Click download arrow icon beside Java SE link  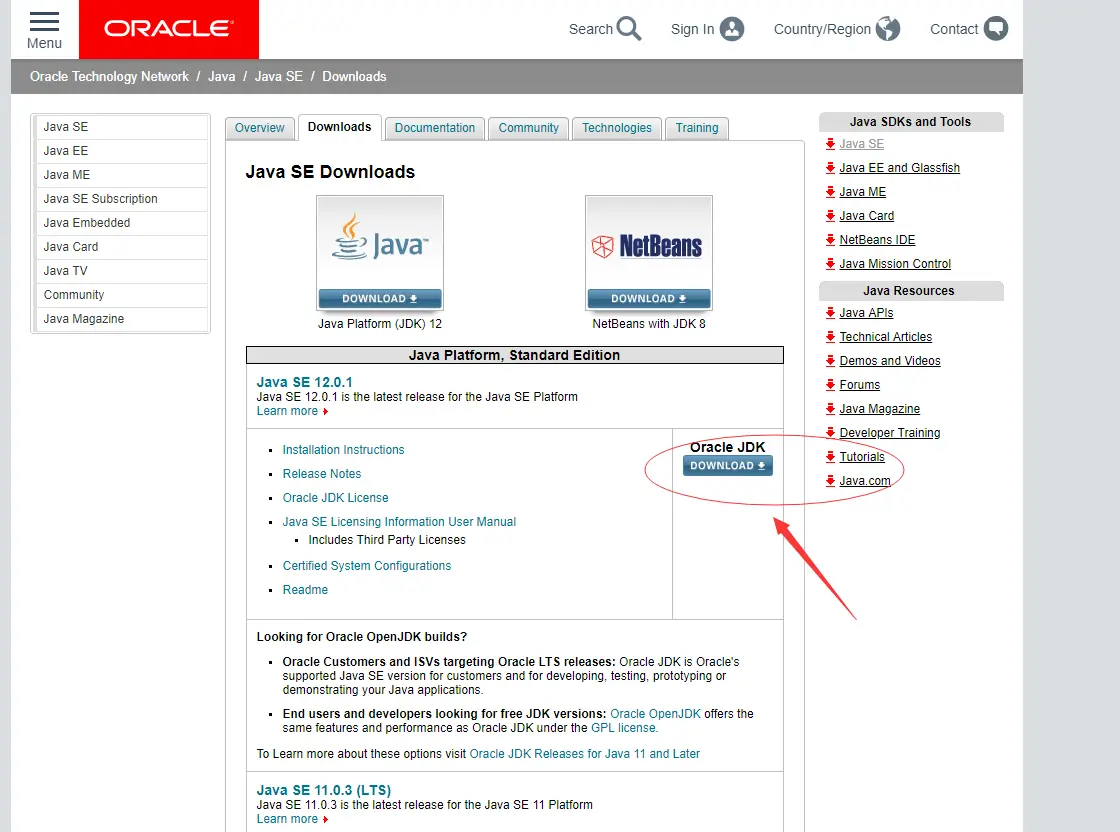pos(830,144)
